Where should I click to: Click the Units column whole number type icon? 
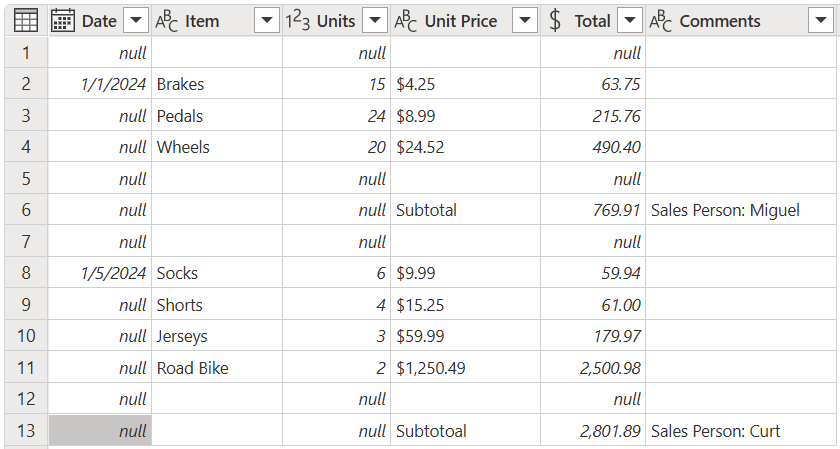tap(297, 20)
